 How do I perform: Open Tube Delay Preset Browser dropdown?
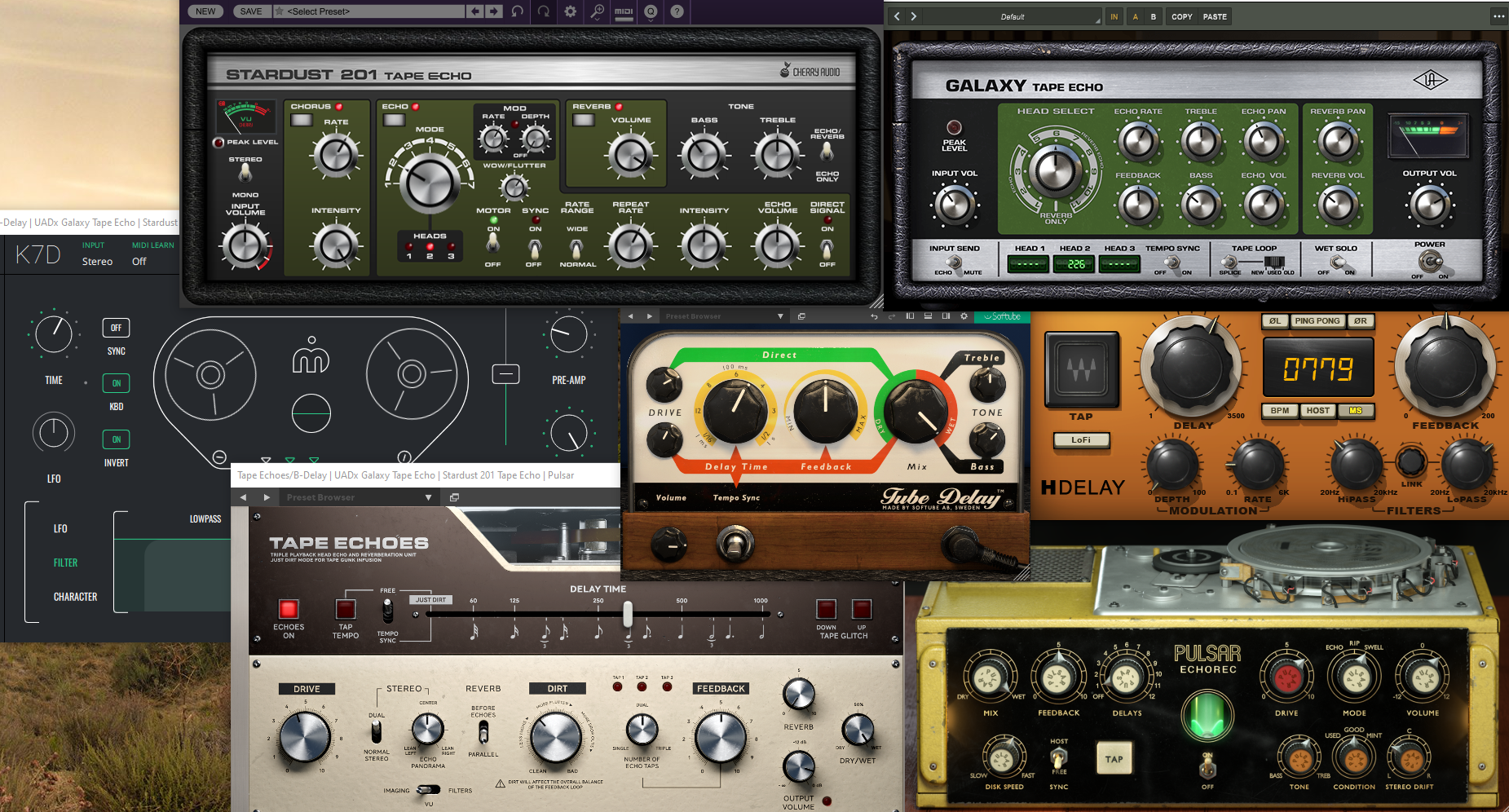pos(724,316)
